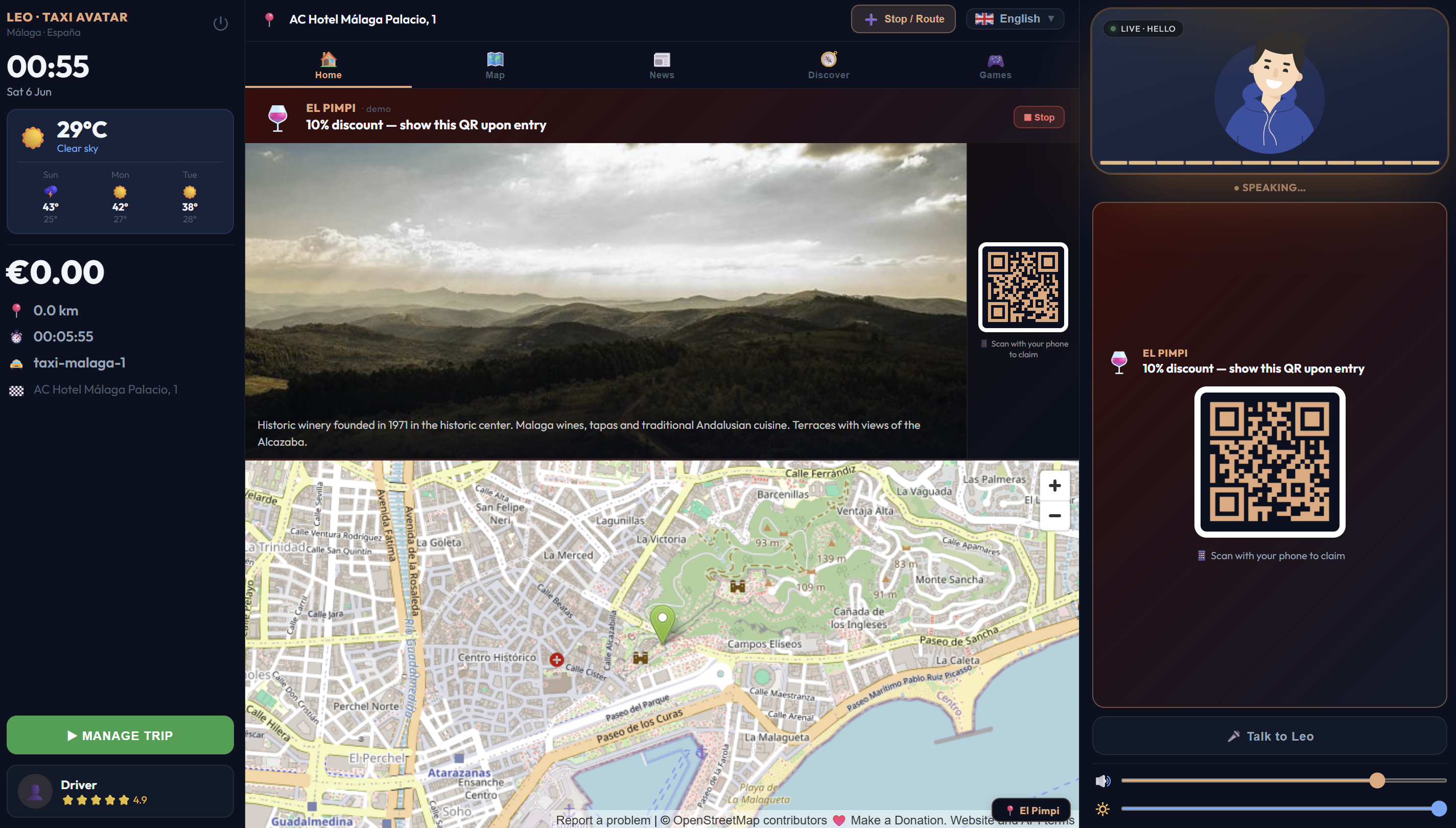This screenshot has width=1456, height=828.
Task: Click the 'Campos Elíseos' map label
Action: 764,645
